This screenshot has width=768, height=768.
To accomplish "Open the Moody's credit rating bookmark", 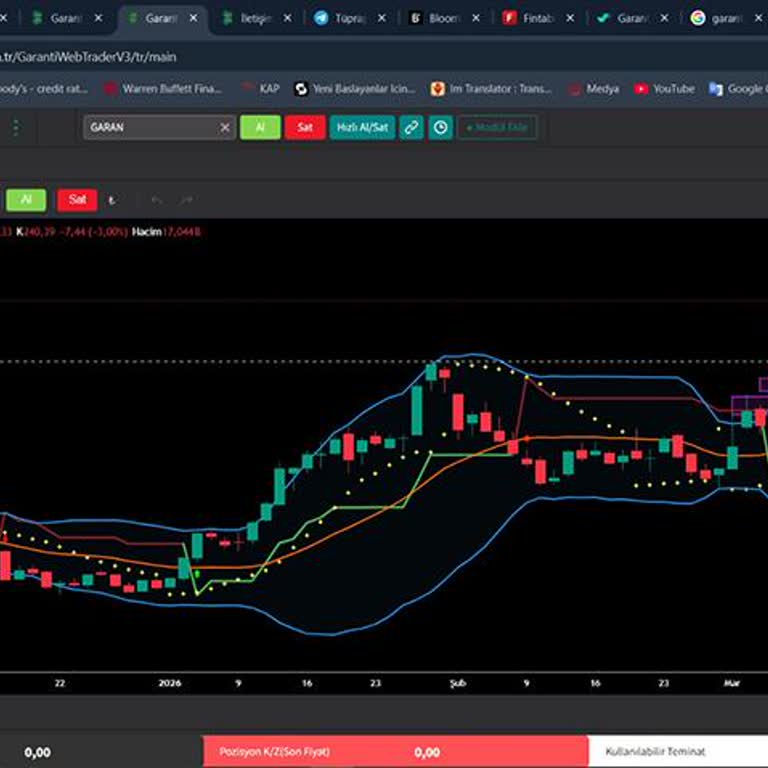I will [44, 89].
